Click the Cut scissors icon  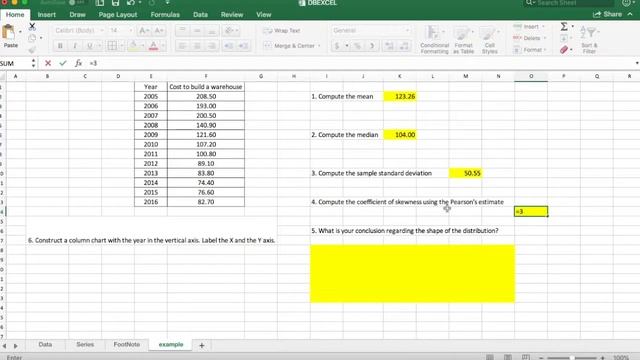pos(32,27)
